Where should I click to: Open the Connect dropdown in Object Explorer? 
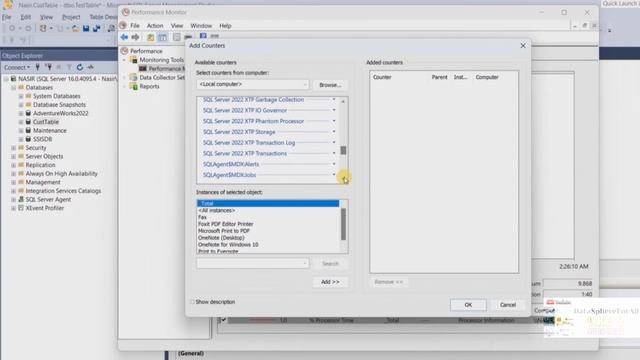click(17, 67)
